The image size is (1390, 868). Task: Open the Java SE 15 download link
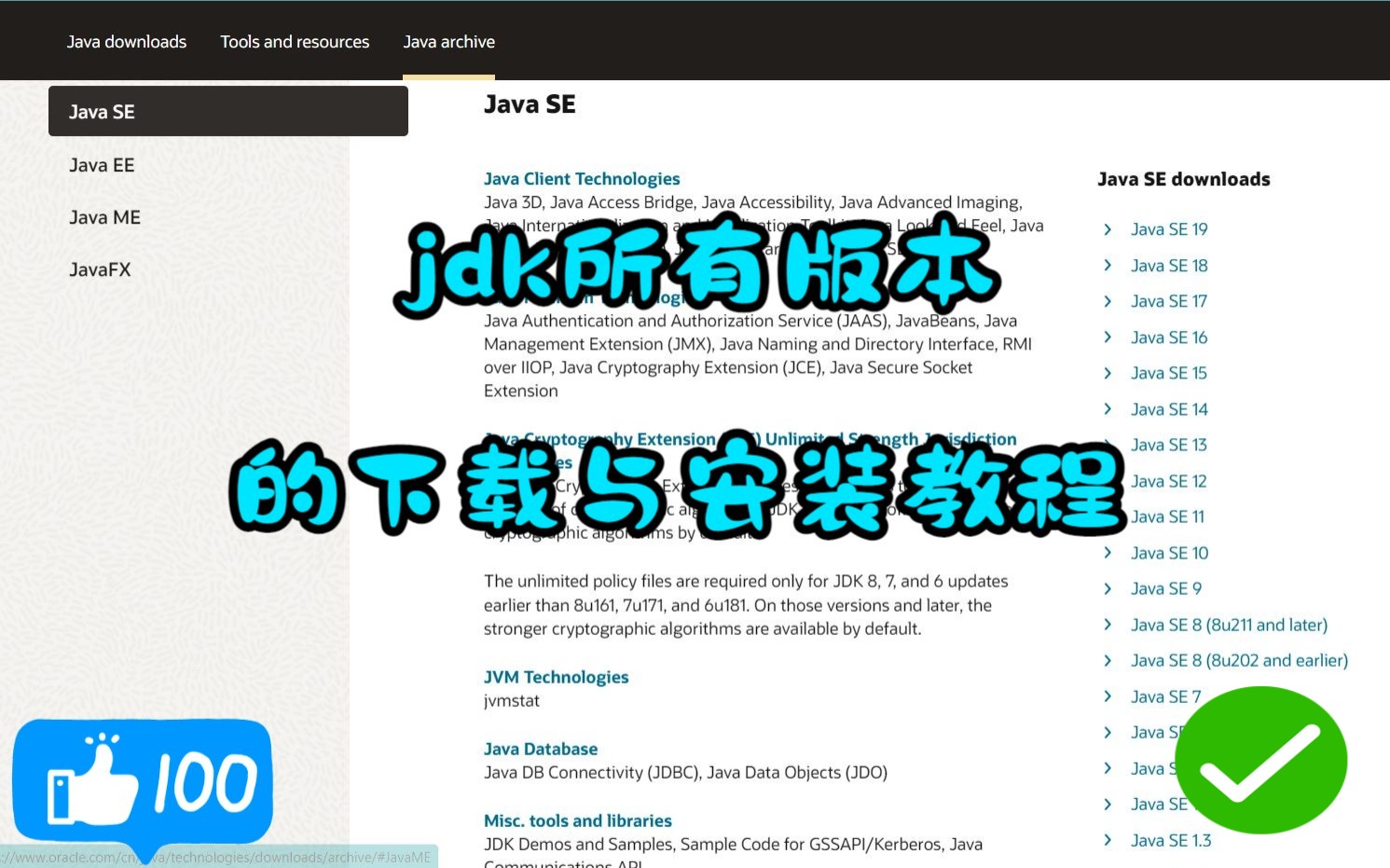pyautogui.click(x=1169, y=373)
